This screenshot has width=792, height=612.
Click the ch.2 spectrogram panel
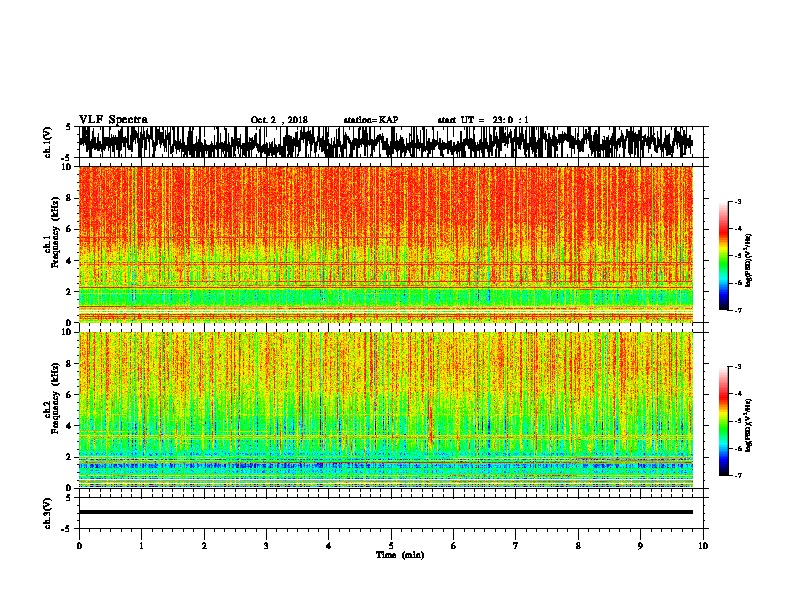[x=385, y=410]
